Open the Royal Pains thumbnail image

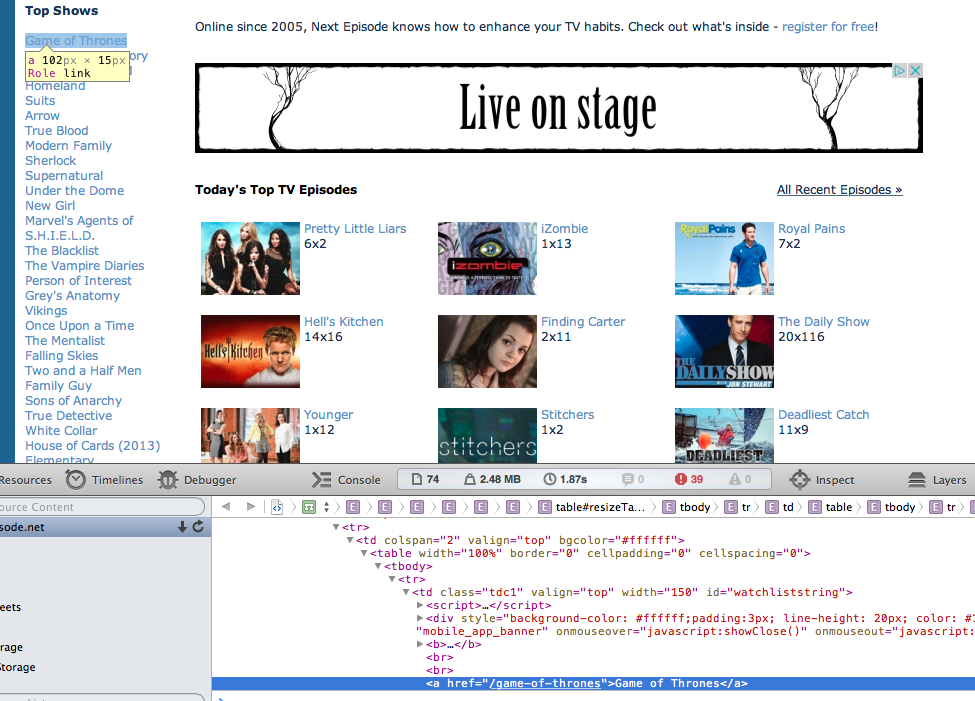(724, 258)
